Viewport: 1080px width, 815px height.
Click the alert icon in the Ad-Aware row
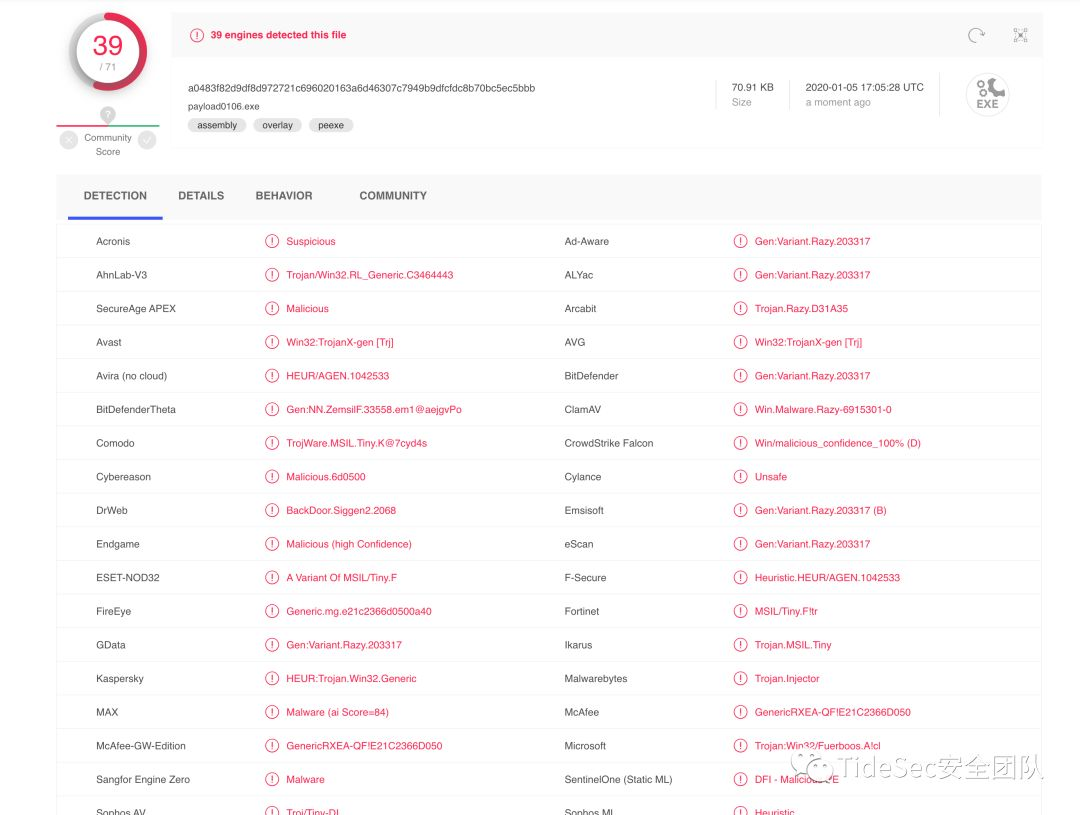click(x=740, y=241)
